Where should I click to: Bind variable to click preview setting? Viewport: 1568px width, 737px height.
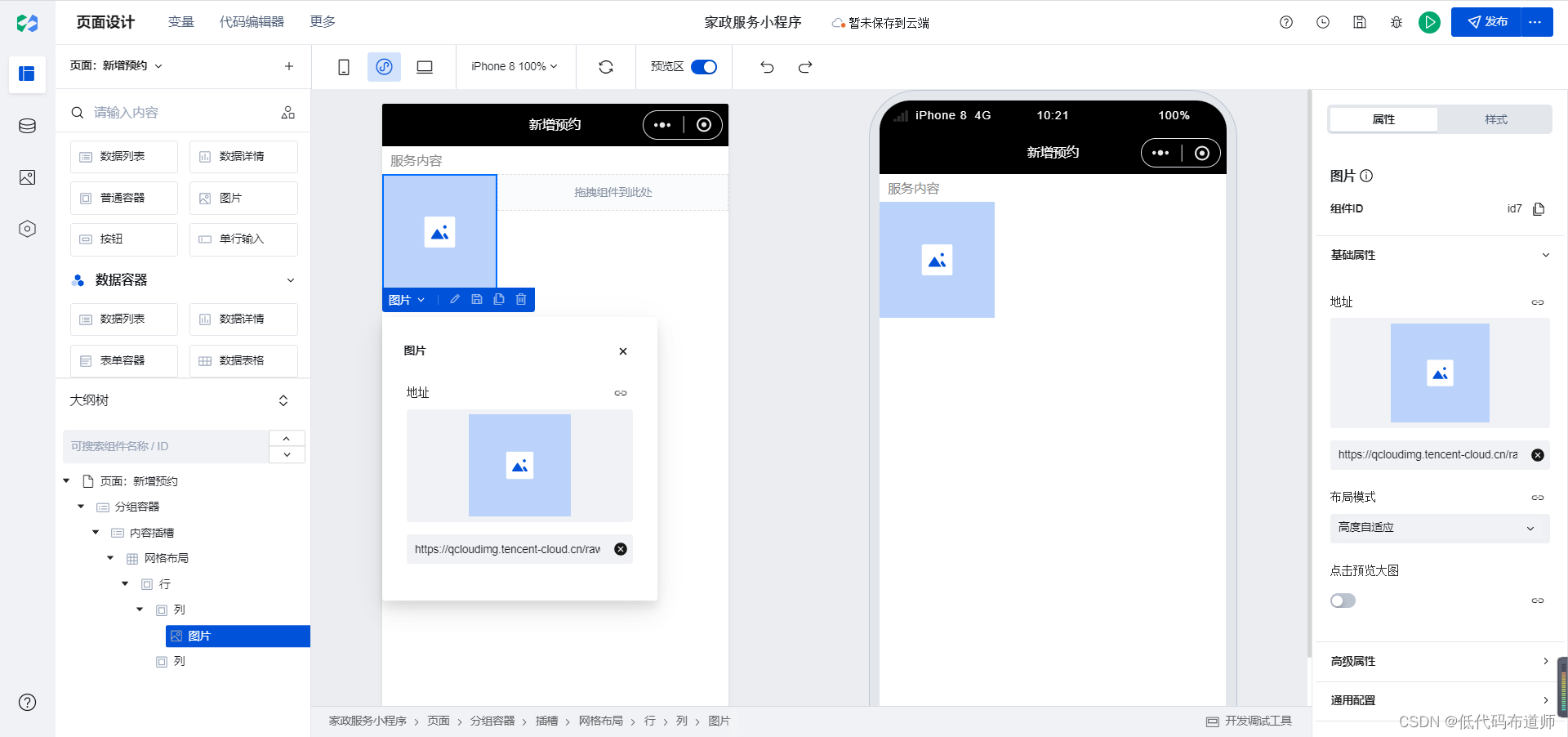point(1538,601)
